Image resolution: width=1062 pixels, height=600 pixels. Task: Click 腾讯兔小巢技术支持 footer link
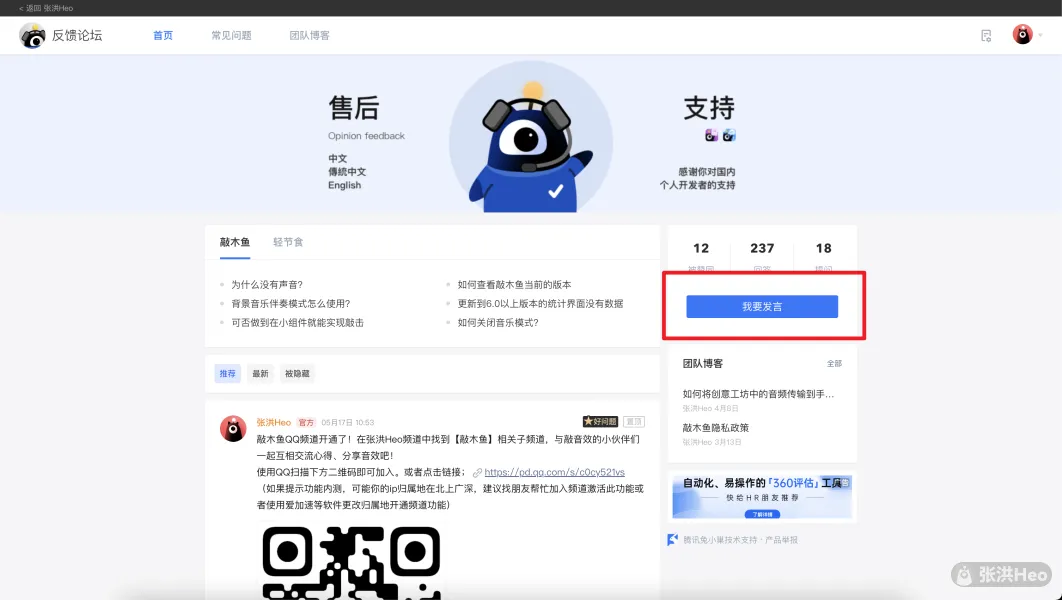pos(721,540)
